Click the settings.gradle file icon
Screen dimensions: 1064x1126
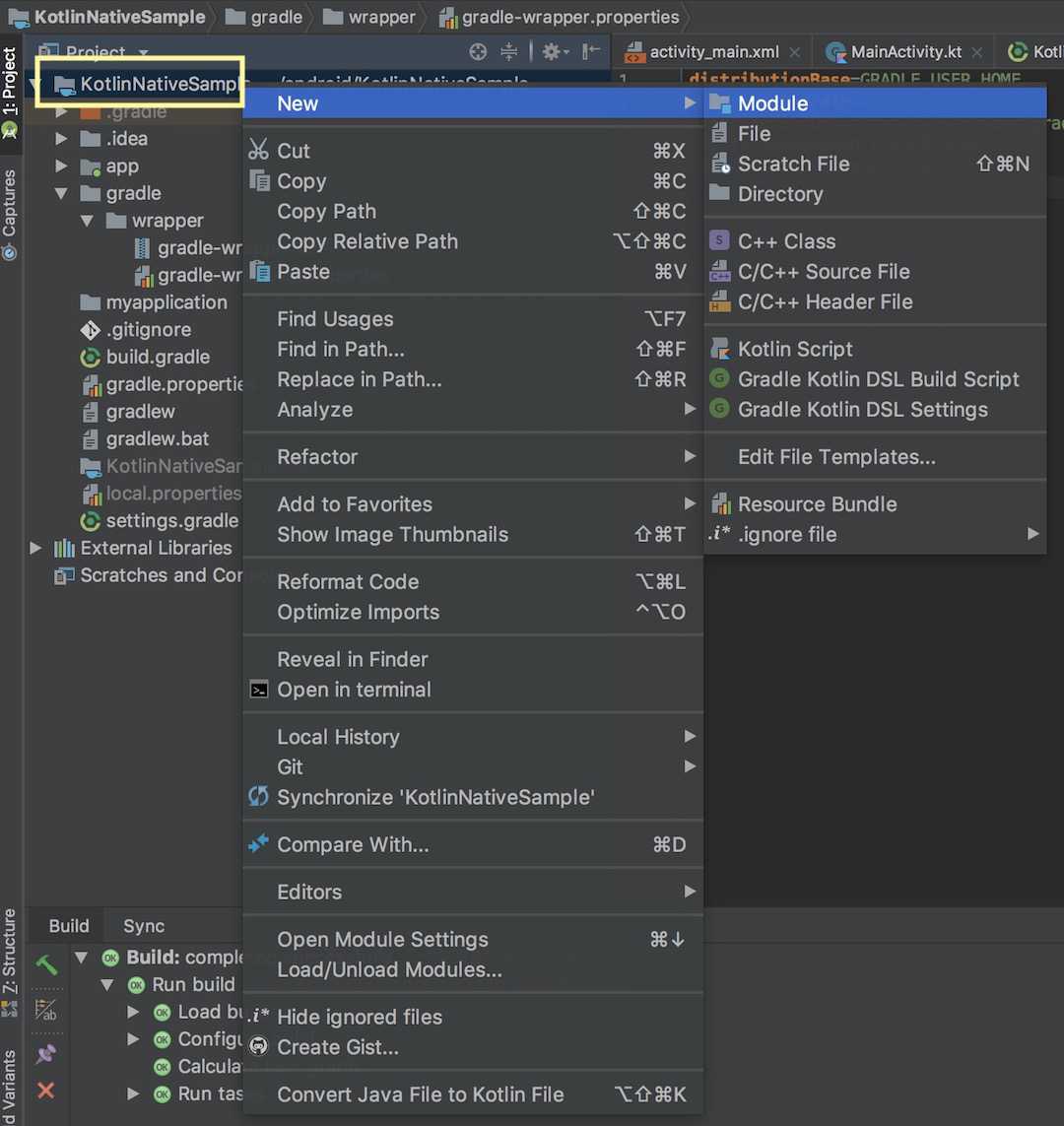point(90,520)
